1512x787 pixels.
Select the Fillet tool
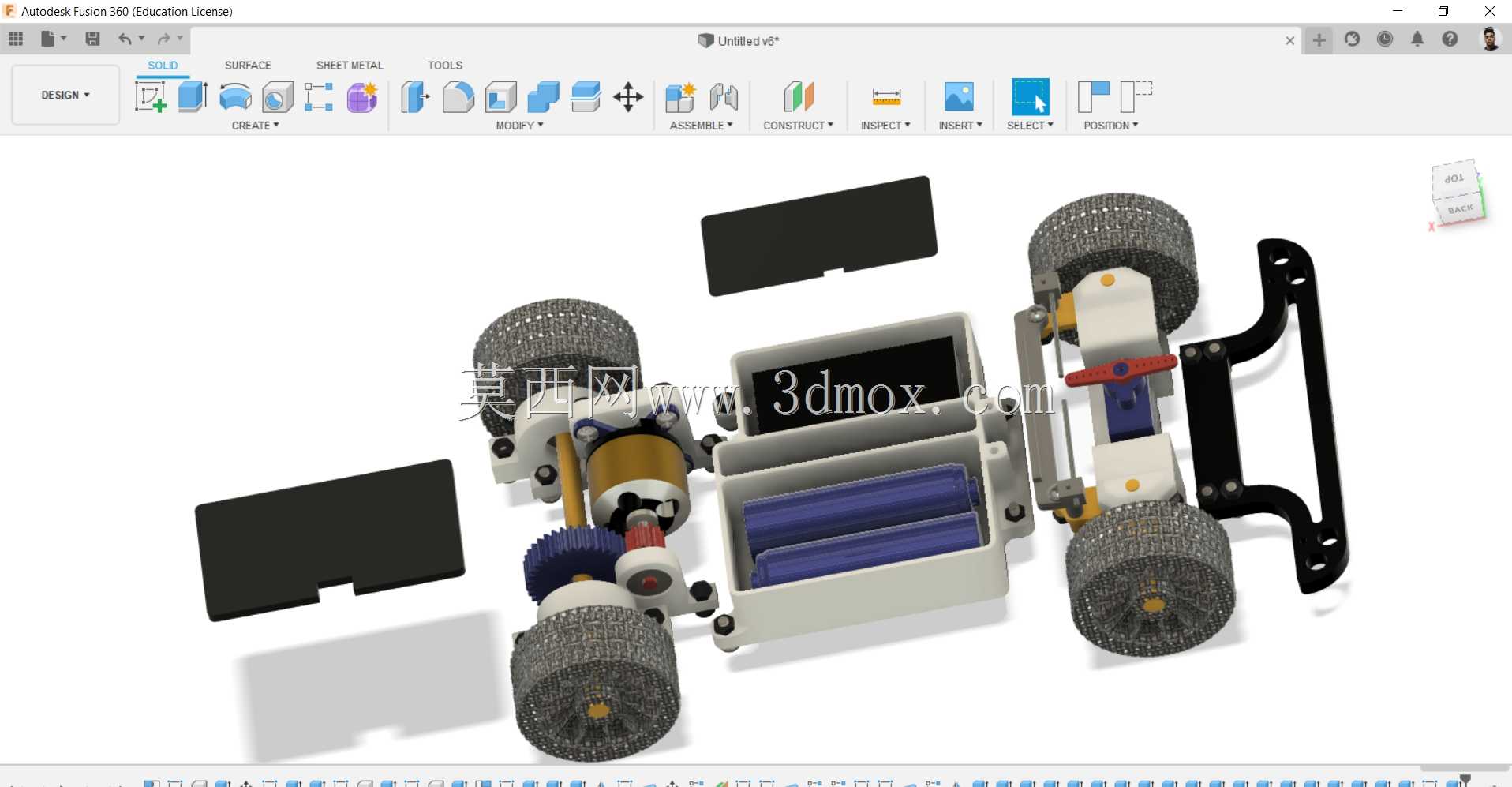click(458, 97)
